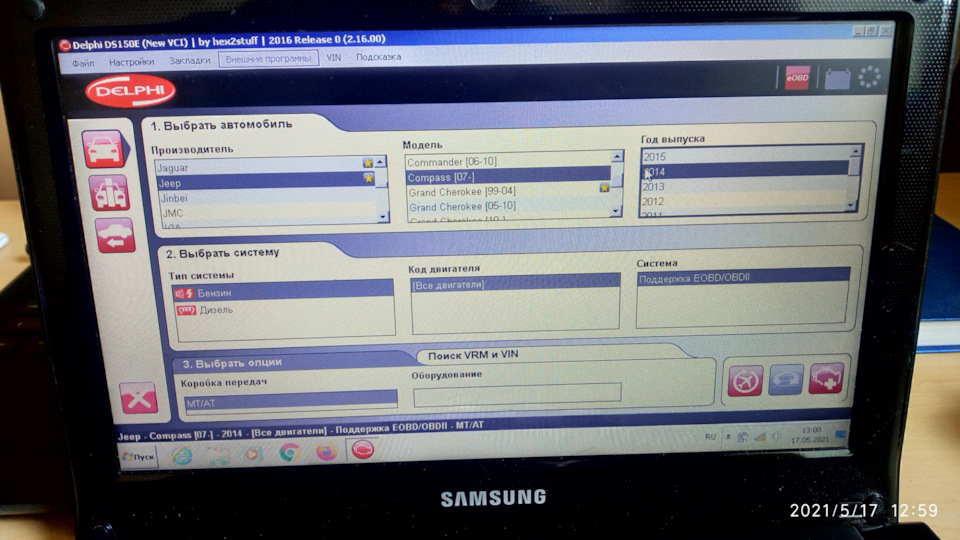Viewport: 960px width, 540px height.
Task: Click the Delphi app taskbar icon
Action: tap(362, 450)
